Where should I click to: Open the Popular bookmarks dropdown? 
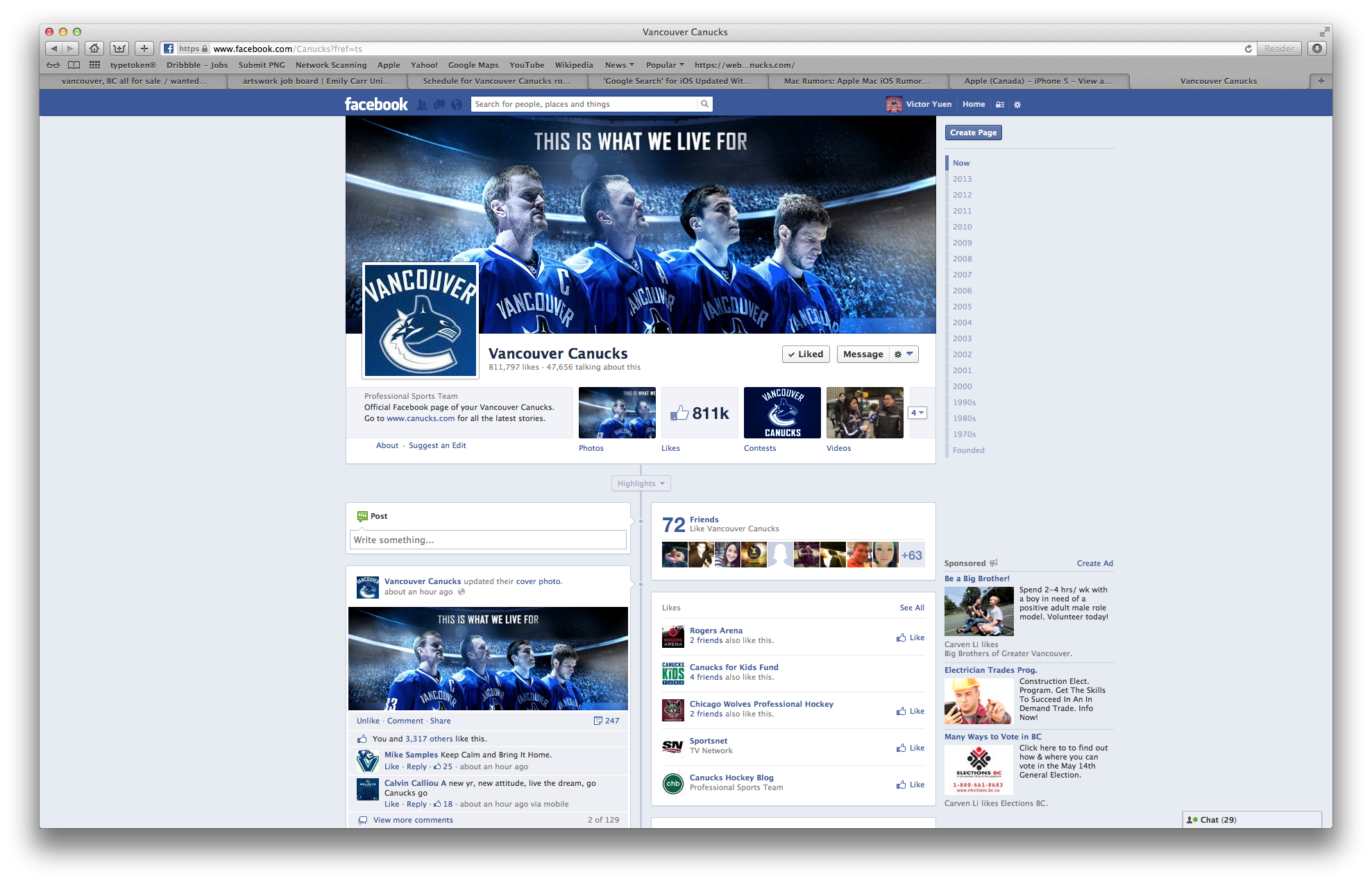tap(665, 65)
